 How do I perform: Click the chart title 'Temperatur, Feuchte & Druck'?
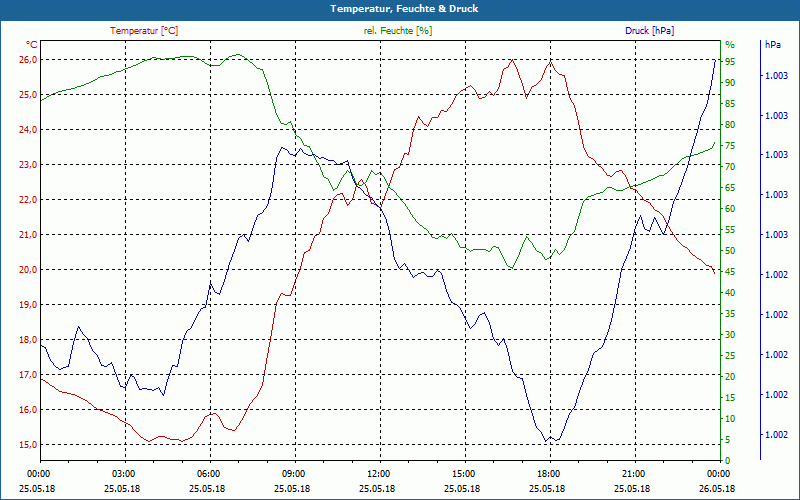coord(404,9)
